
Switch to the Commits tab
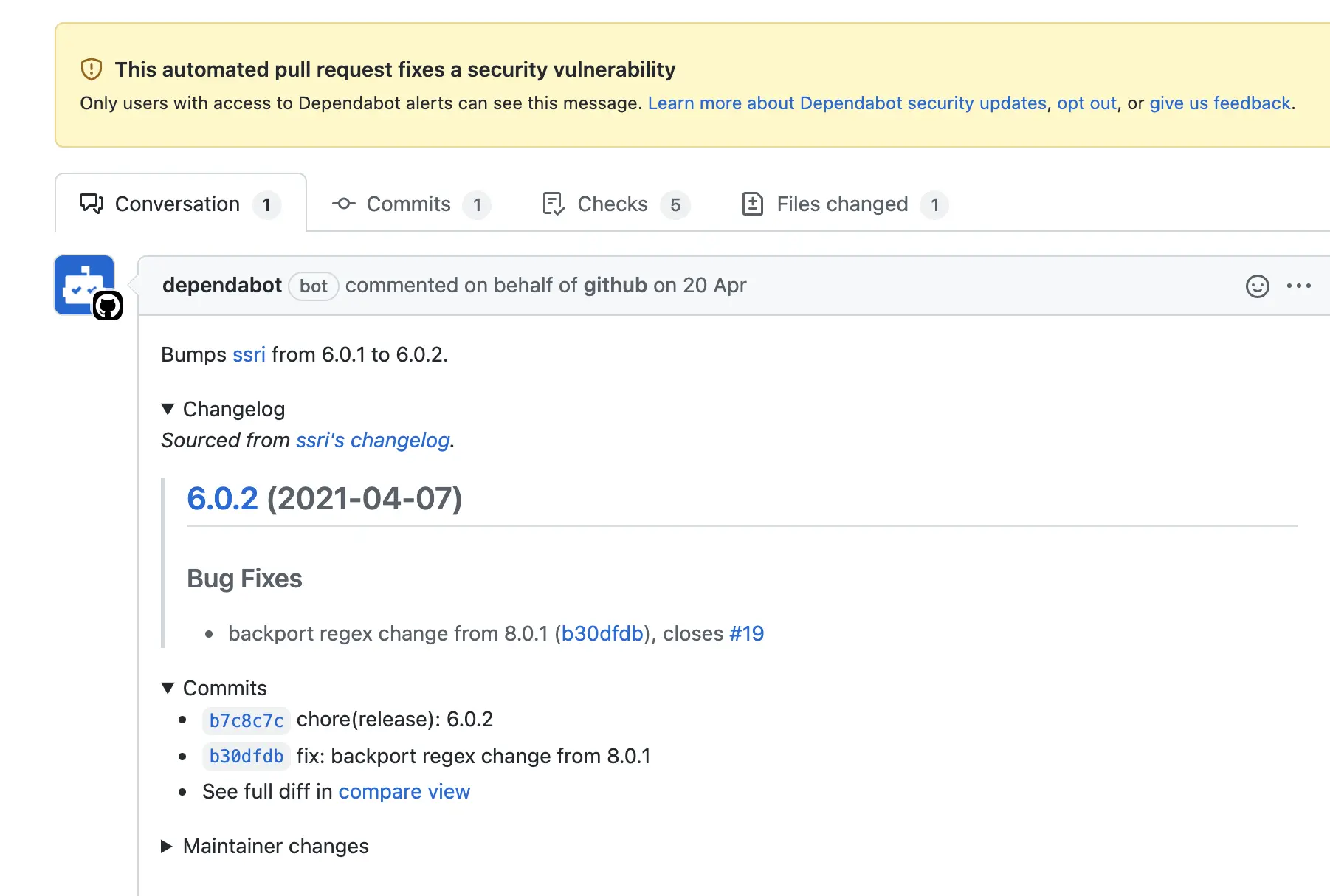coord(411,204)
